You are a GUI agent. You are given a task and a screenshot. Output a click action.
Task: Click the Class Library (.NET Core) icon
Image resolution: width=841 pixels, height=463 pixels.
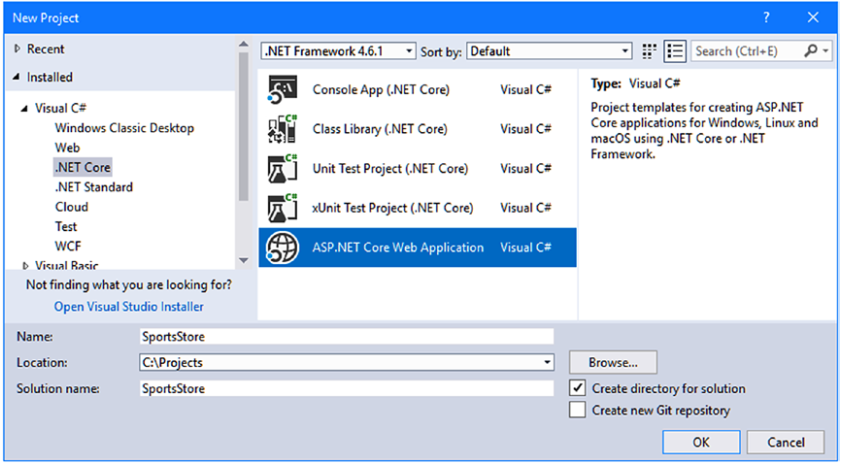point(280,129)
